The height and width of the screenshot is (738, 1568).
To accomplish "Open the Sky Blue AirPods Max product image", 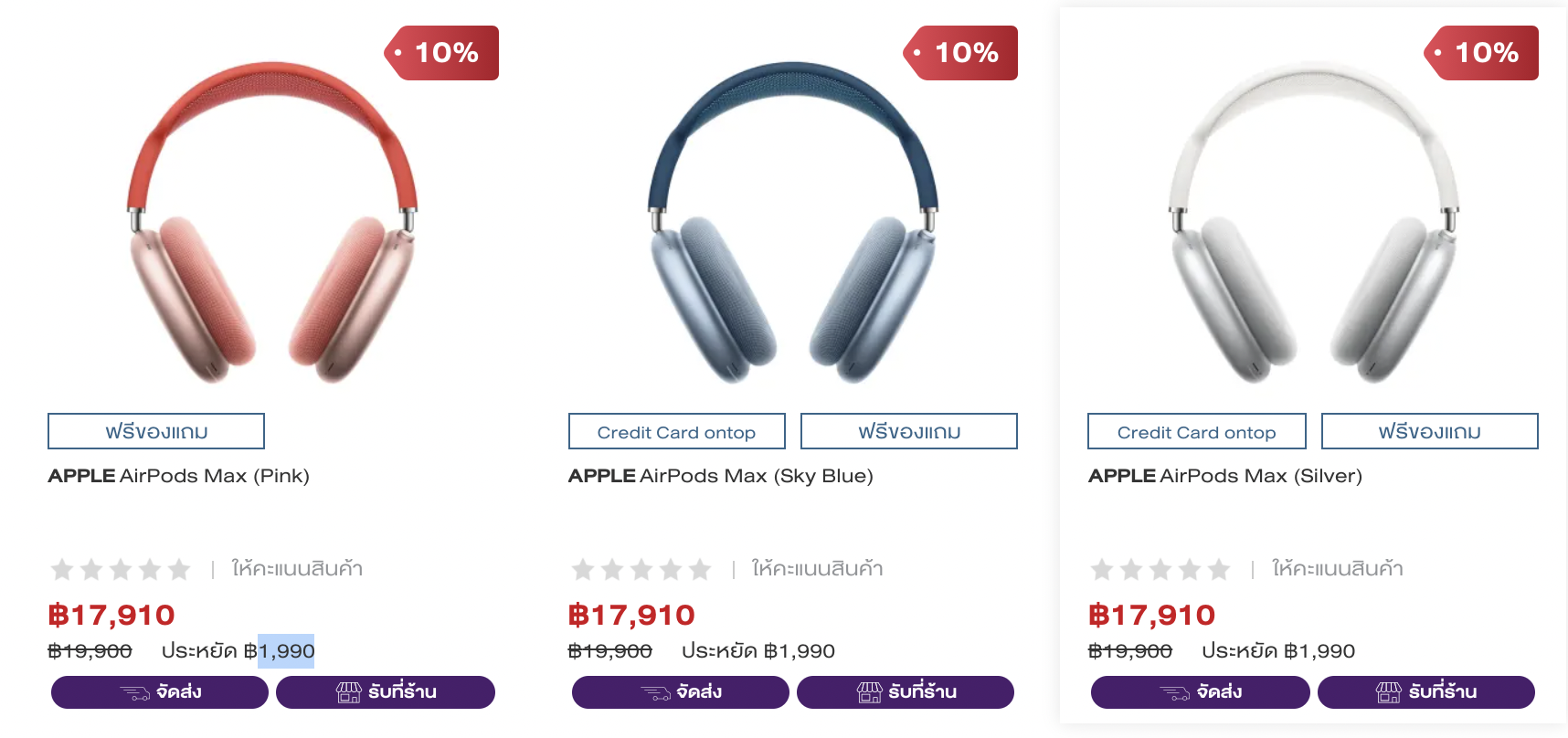I will 792,224.
